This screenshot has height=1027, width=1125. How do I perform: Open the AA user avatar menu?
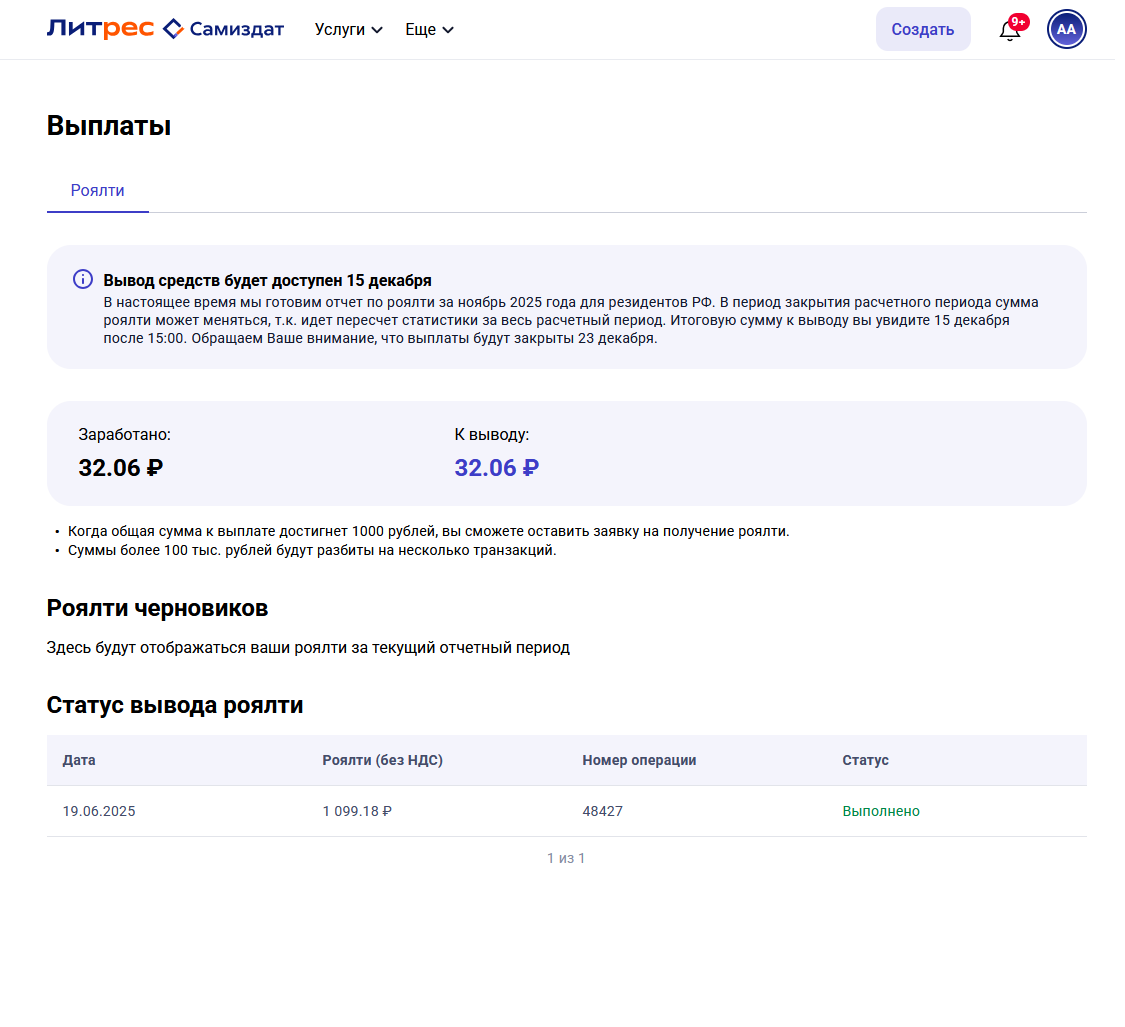click(x=1066, y=29)
